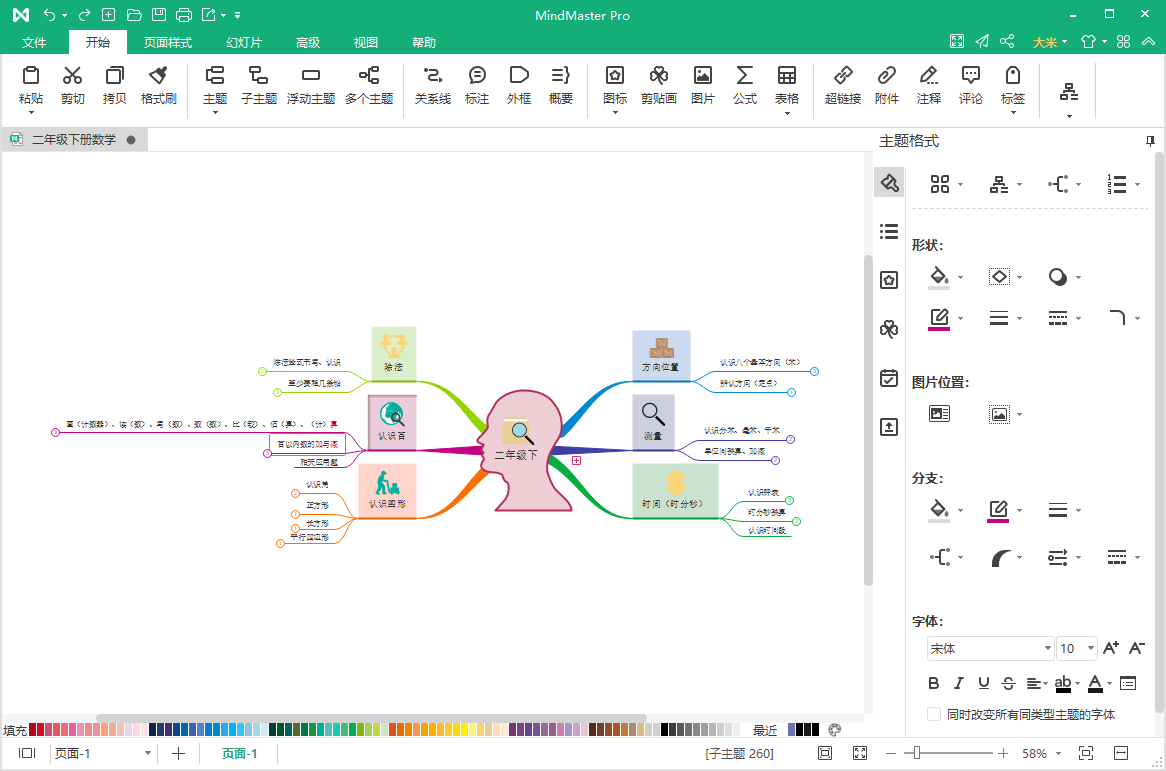Toggle Bold font formatting

(933, 684)
